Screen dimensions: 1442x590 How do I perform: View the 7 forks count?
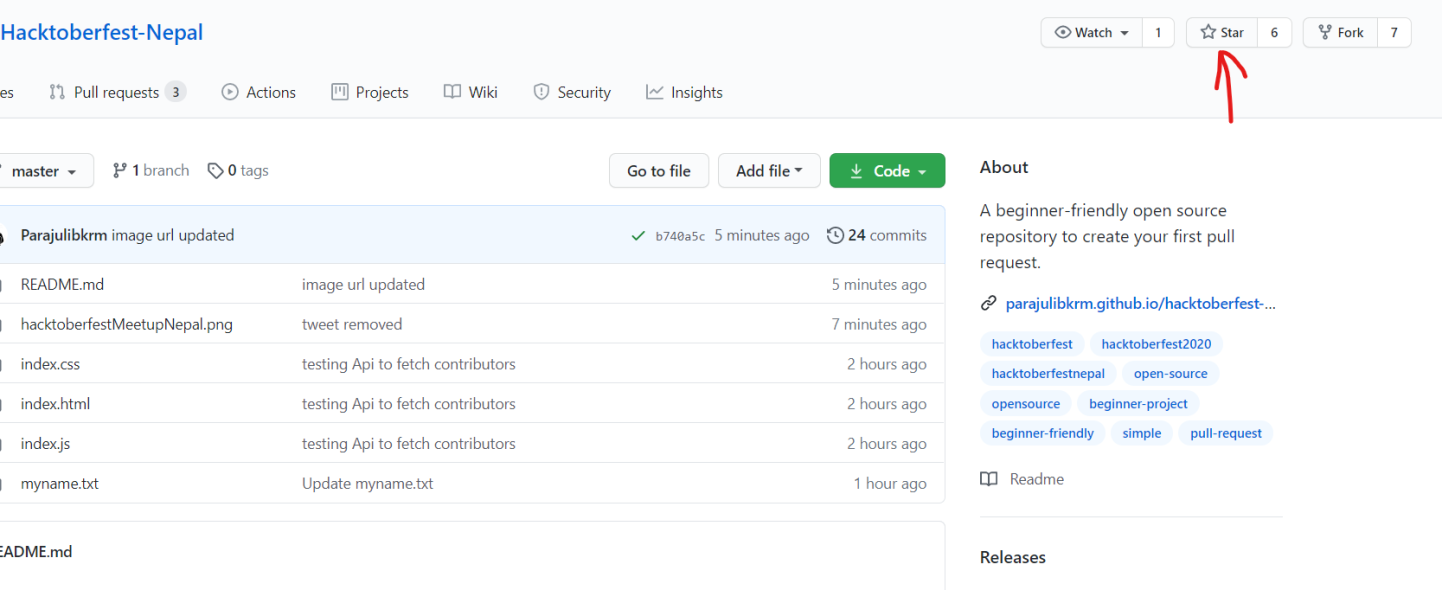click(x=1394, y=33)
